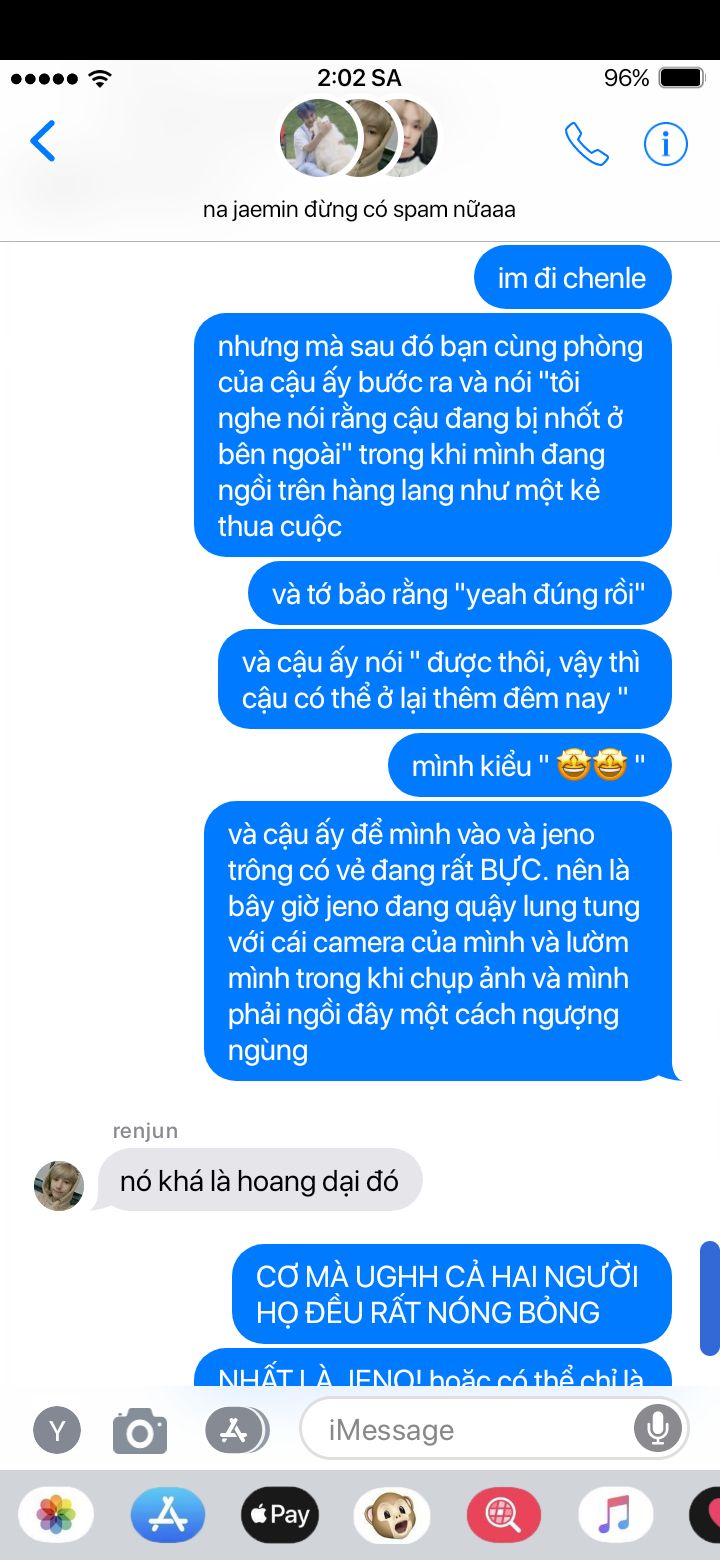The height and width of the screenshot is (1560, 720).
Task: Go back using the blue chevron arrow
Action: 43,142
